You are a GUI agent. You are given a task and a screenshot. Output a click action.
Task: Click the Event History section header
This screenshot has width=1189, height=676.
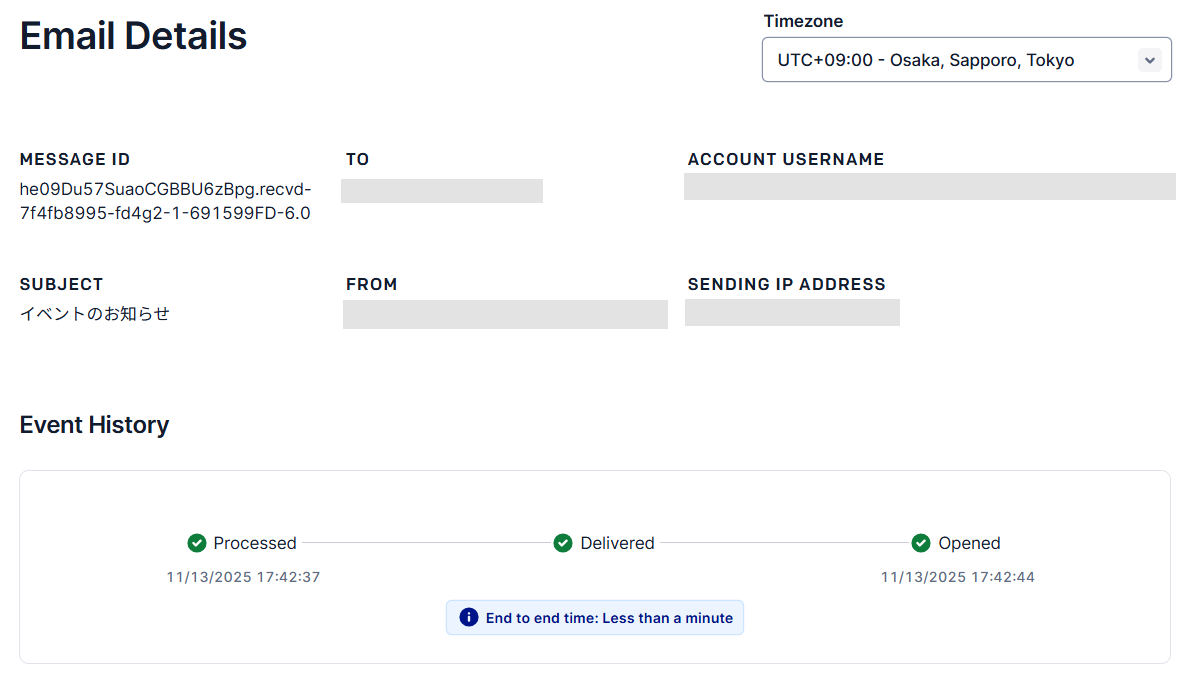click(x=94, y=424)
